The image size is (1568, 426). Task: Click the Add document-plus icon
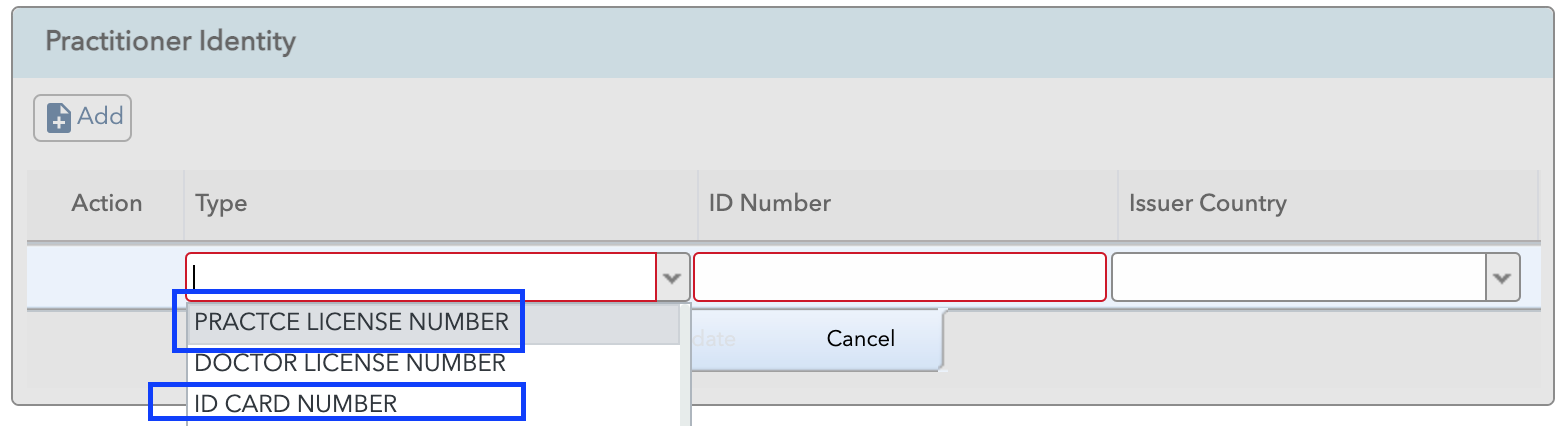(x=59, y=117)
